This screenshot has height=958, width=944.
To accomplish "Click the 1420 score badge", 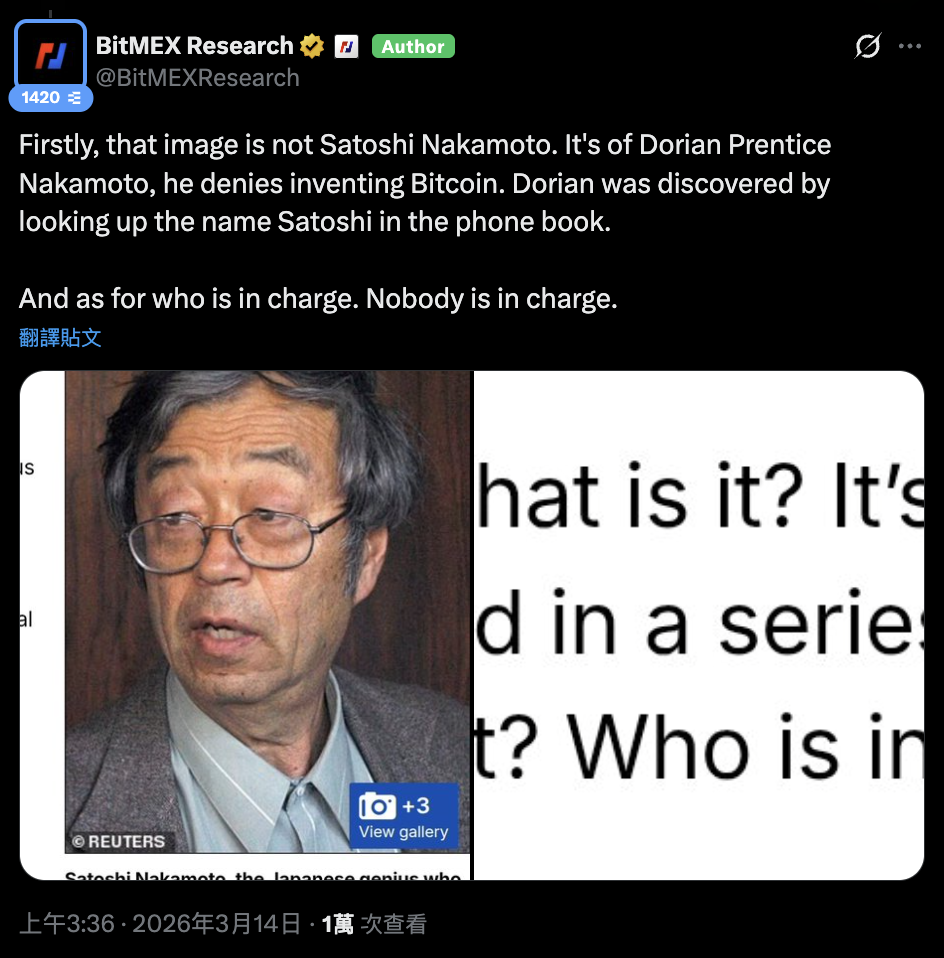I will 51,98.
